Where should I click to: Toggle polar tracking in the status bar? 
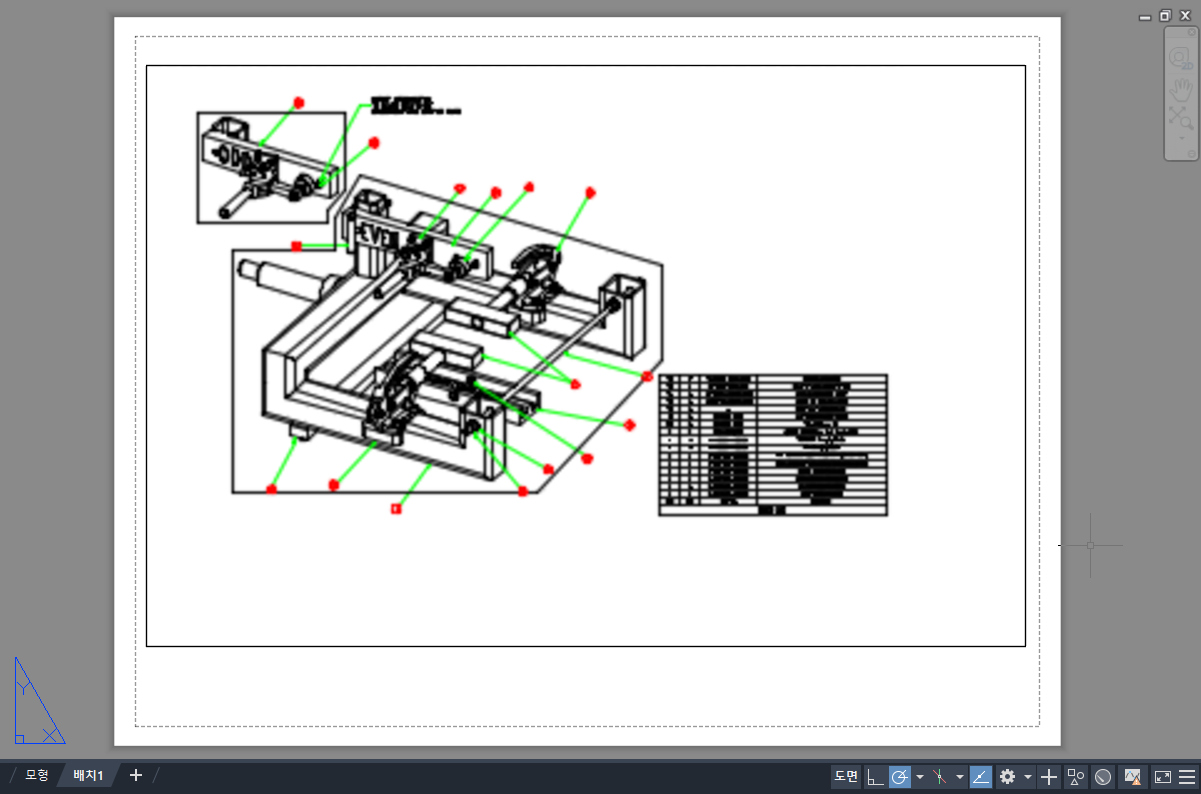pos(900,776)
